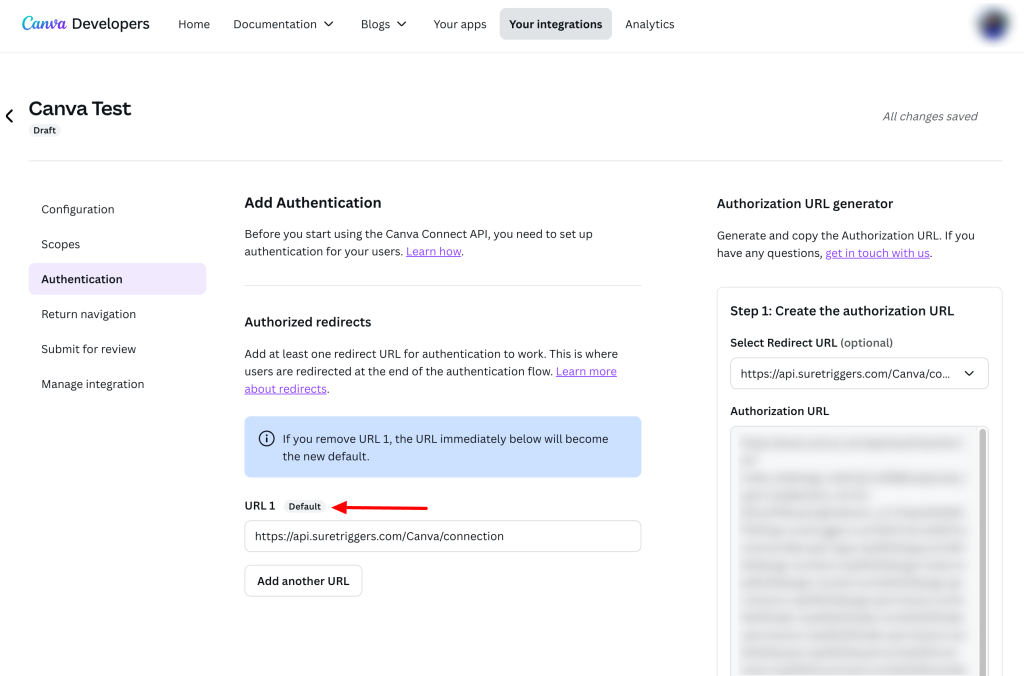Open the user profile avatar

(993, 25)
